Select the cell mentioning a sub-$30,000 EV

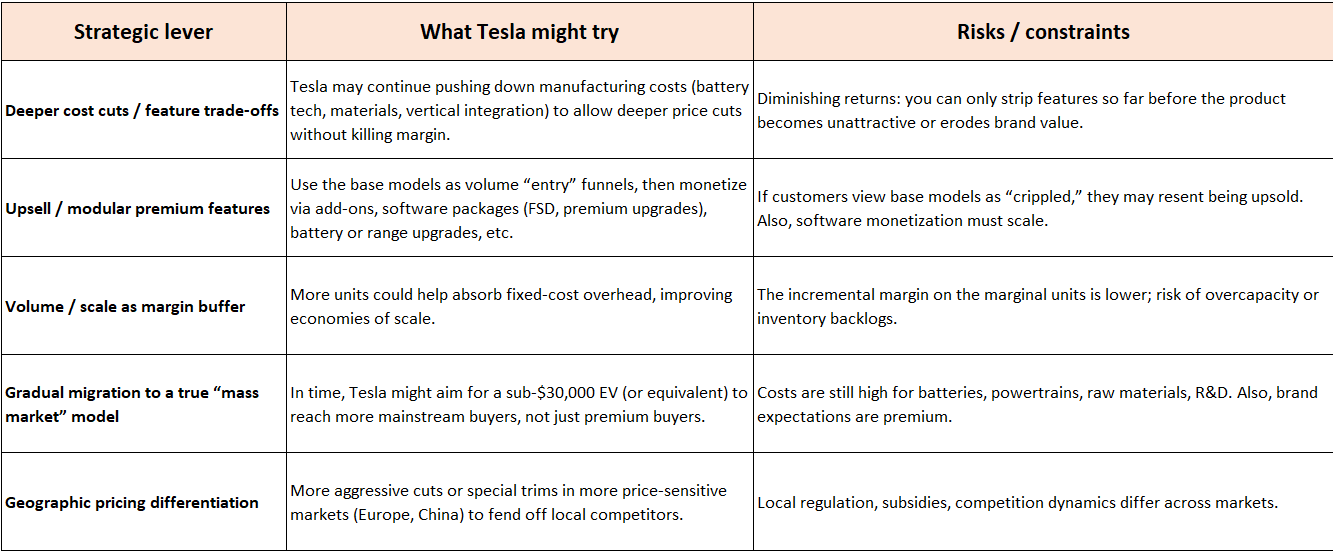(x=519, y=404)
